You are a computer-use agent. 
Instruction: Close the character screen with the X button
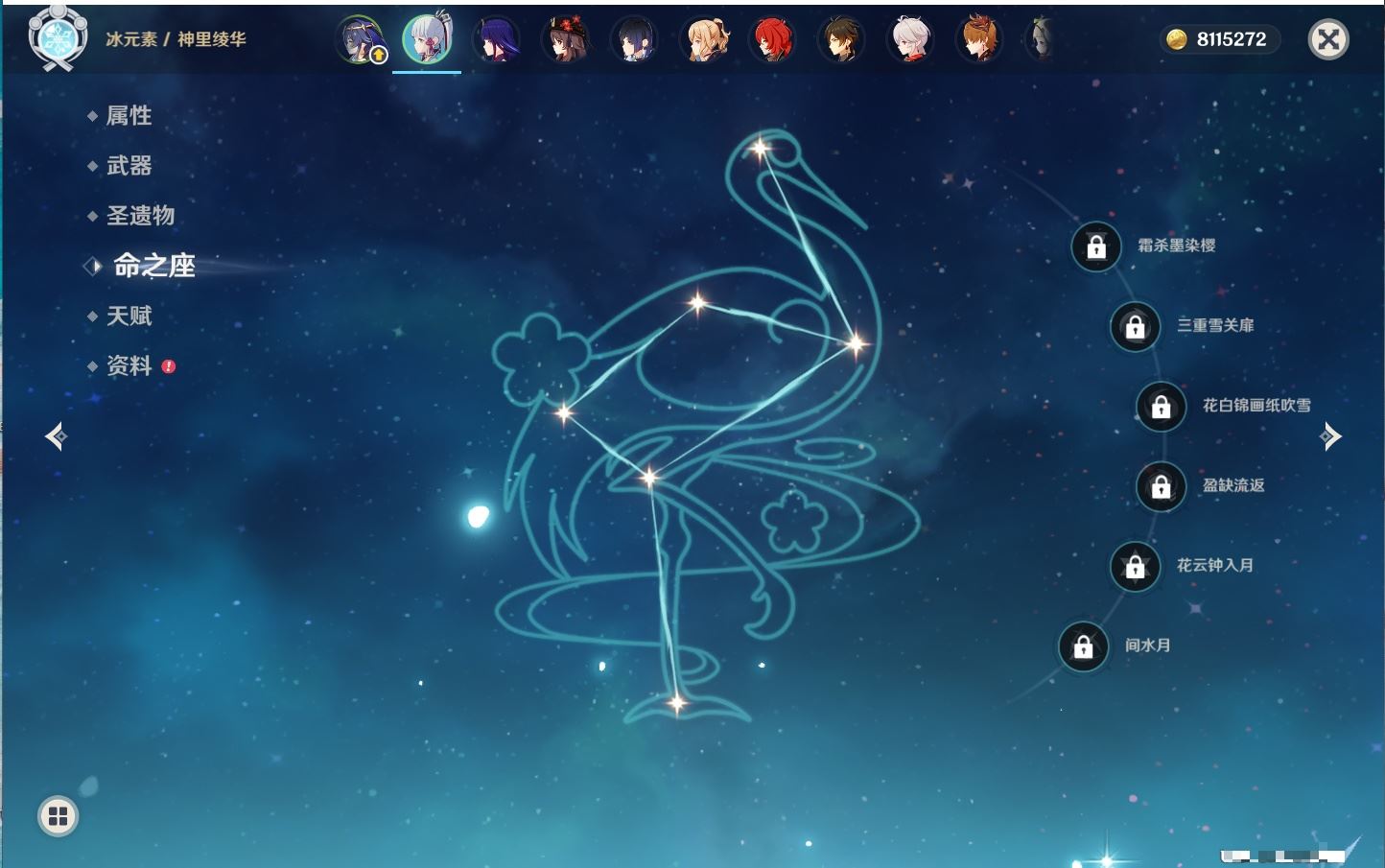[x=1328, y=39]
